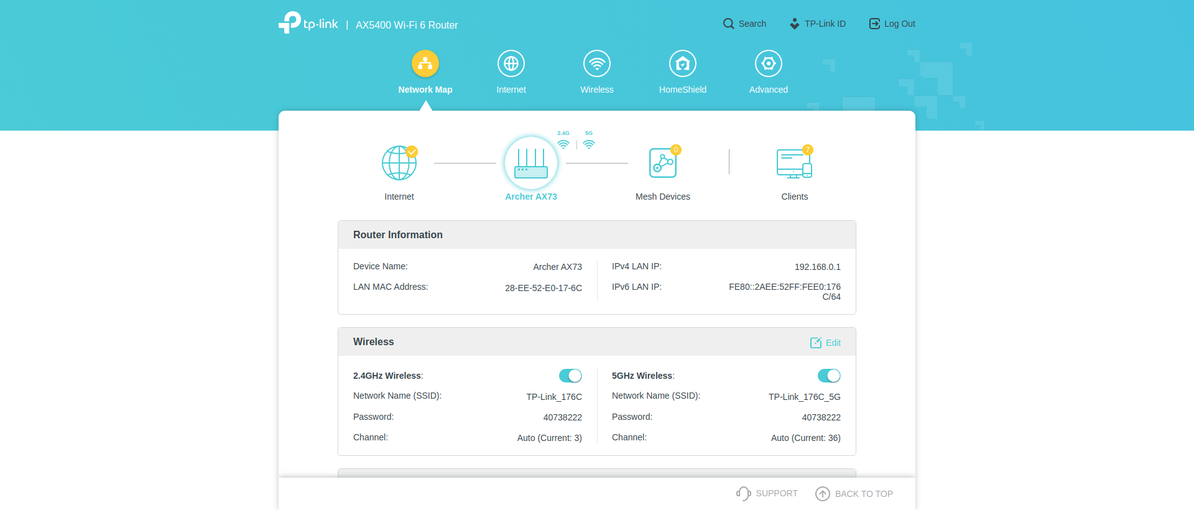Click the BACK TO TOP link text

point(864,493)
